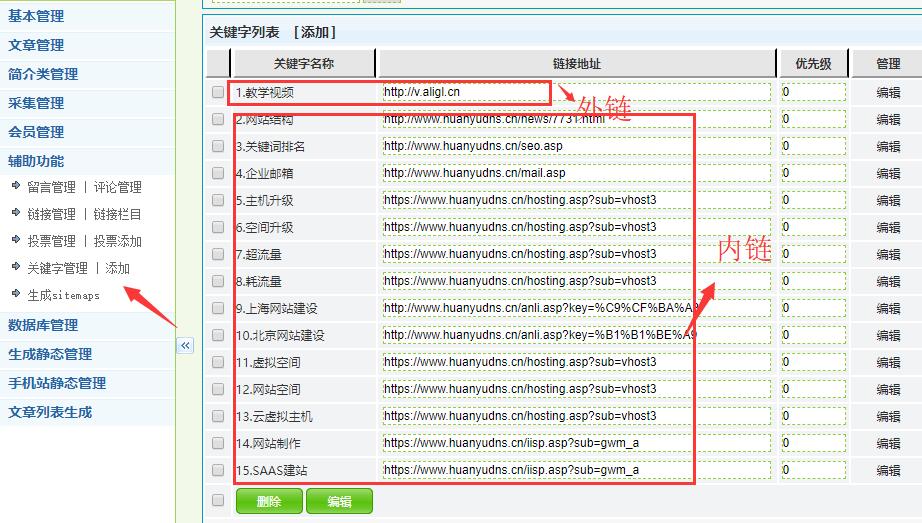Image resolution: width=922 pixels, height=523 pixels.
Task: Click the URL field for 教学视频
Action: (576, 92)
